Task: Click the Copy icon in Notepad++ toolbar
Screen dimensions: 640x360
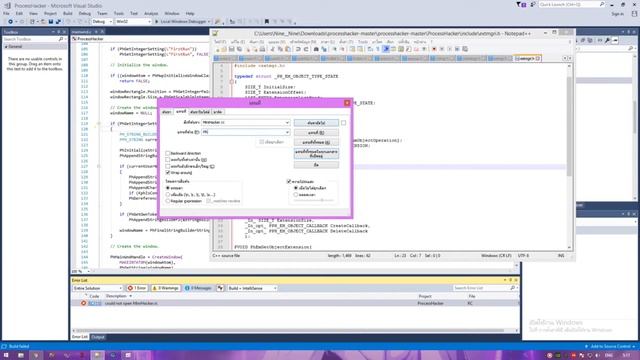Action: 280,49
